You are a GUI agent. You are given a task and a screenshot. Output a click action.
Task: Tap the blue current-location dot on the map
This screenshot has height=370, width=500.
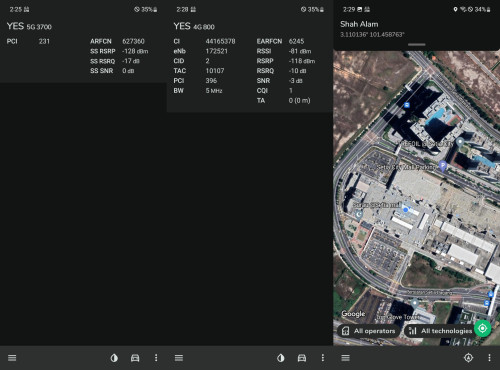(405, 210)
